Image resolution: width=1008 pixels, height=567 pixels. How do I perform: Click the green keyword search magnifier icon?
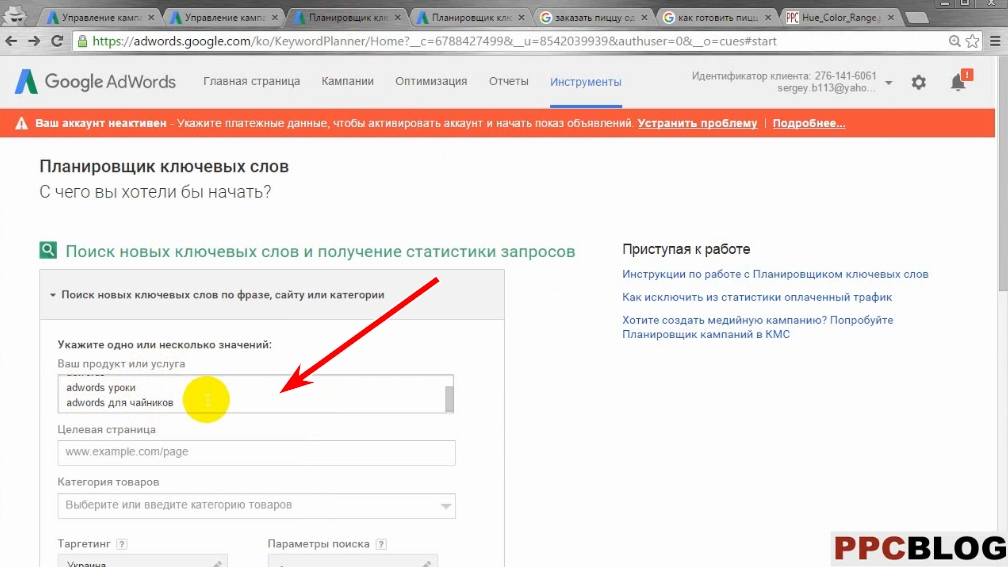click(48, 250)
